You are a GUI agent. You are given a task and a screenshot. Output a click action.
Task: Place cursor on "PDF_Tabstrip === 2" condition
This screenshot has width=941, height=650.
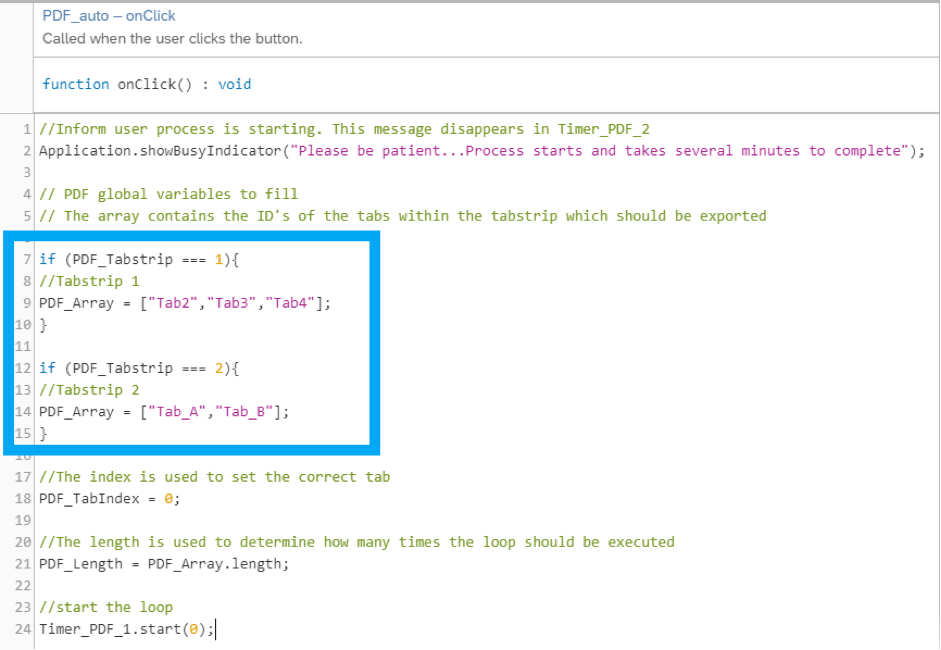[147, 368]
